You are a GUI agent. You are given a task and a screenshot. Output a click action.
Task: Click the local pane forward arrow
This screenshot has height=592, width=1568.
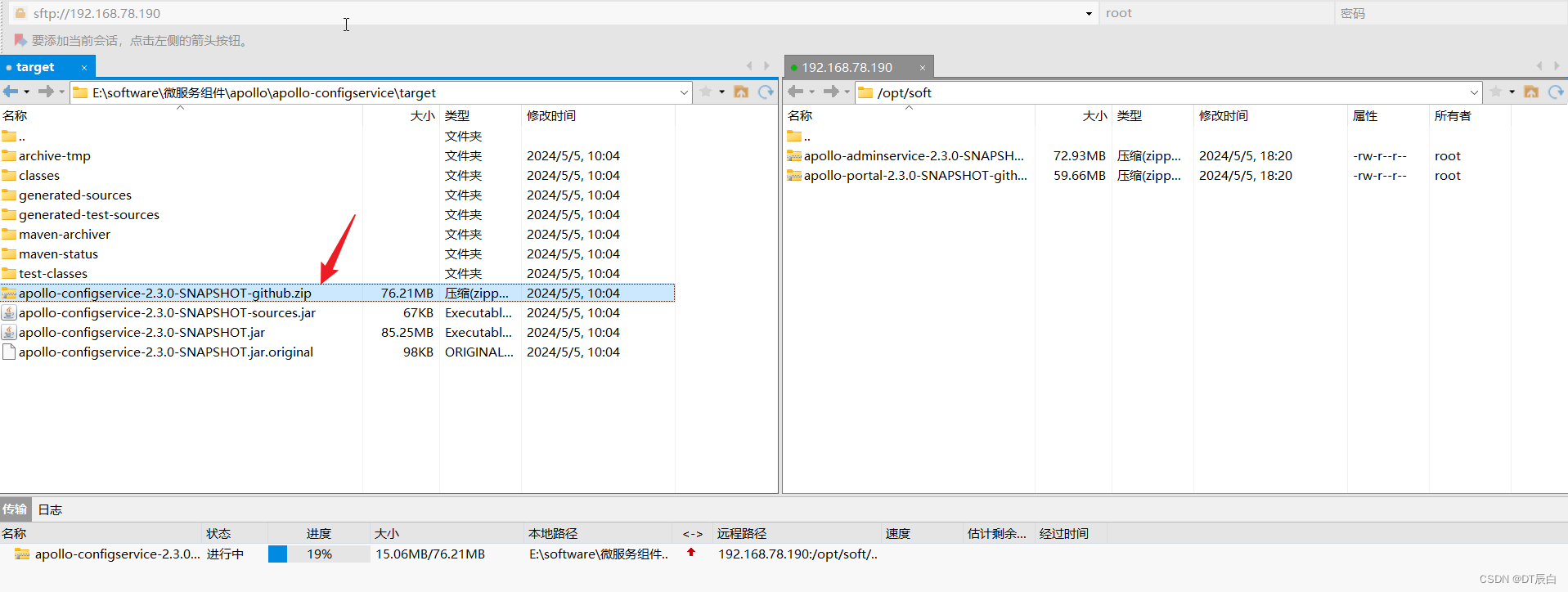pyautogui.click(x=46, y=92)
